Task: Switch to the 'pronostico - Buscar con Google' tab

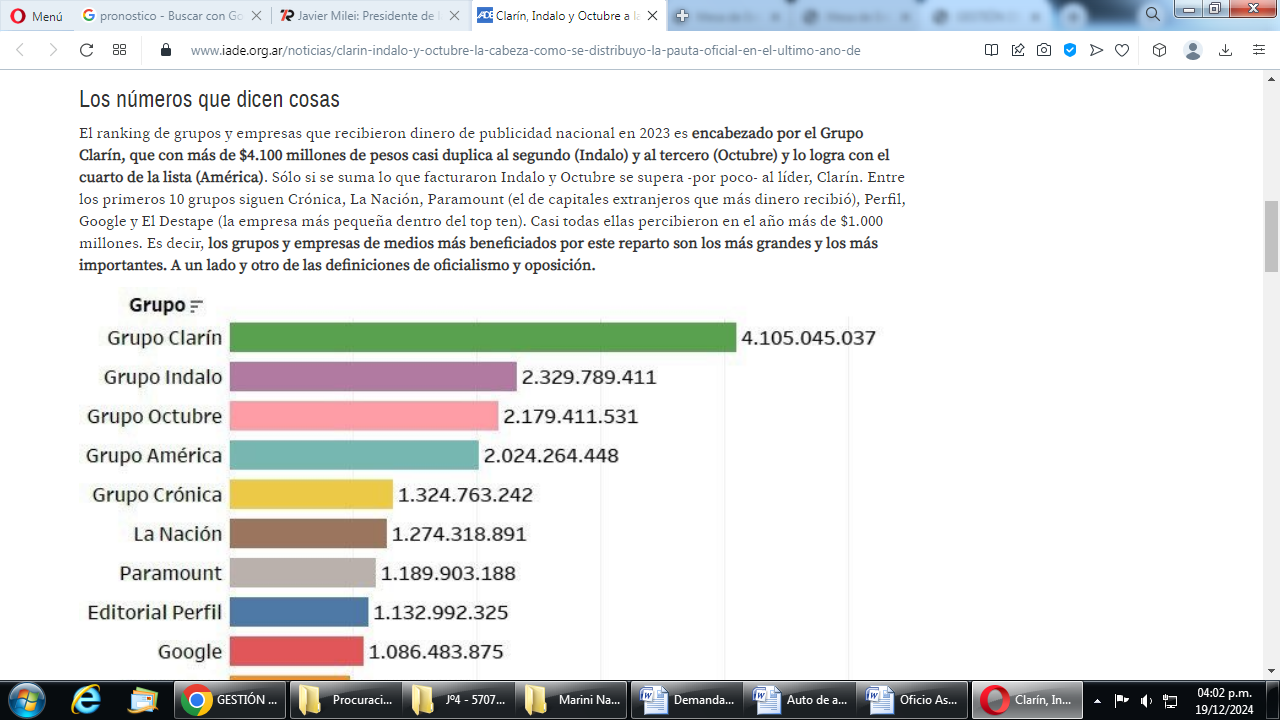Action: pos(171,15)
